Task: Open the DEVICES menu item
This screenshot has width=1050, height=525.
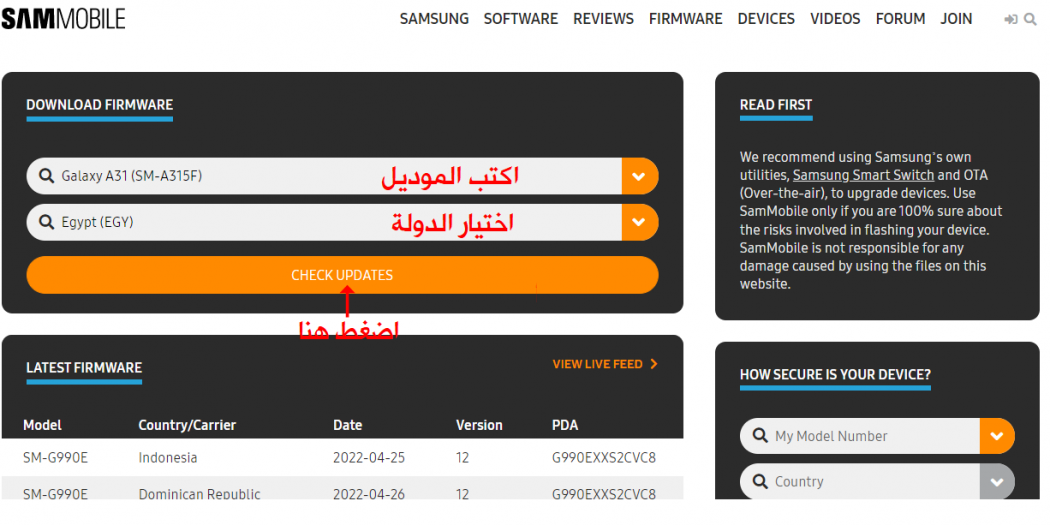Action: tap(767, 19)
